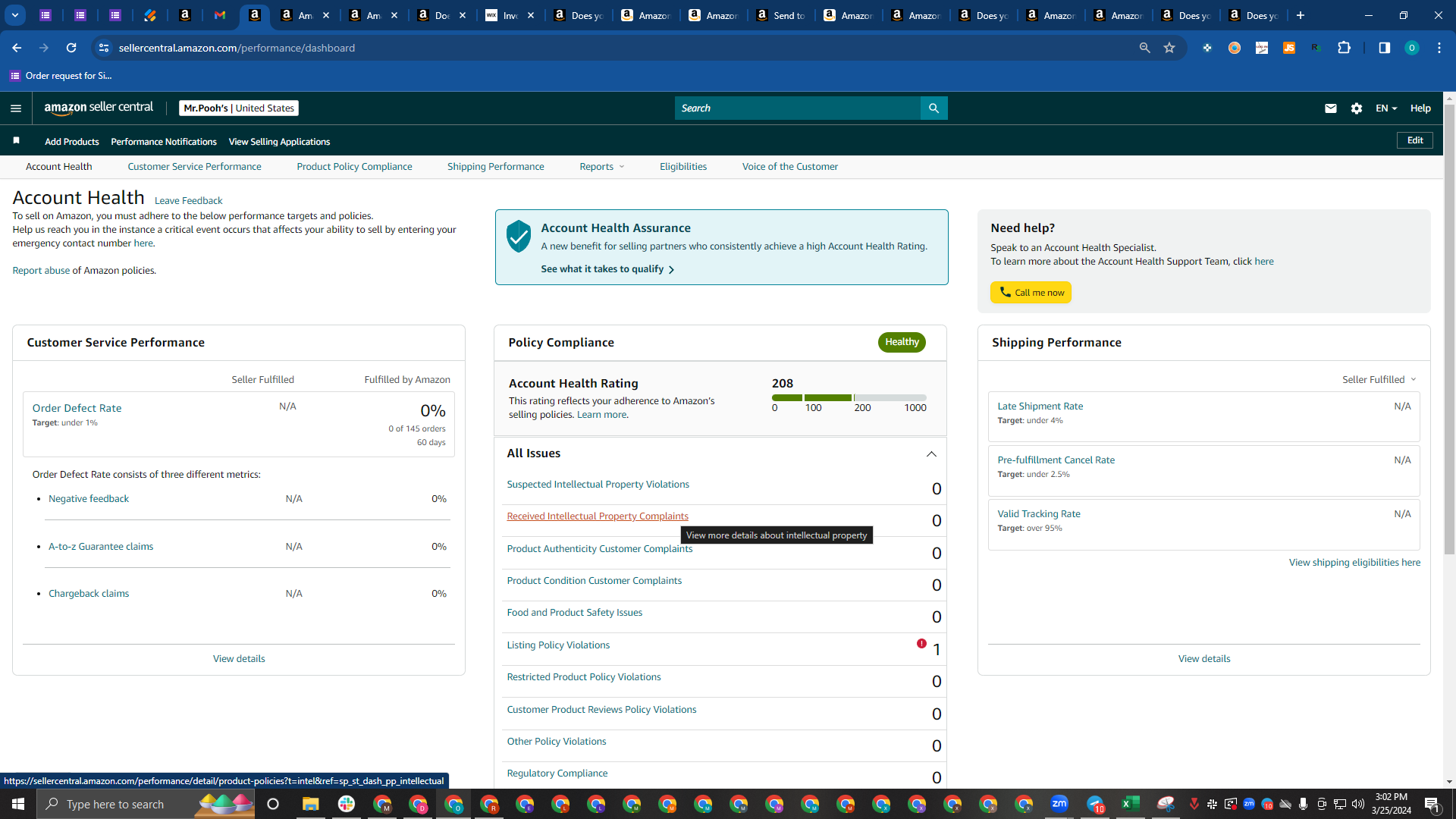This screenshot has height=819, width=1456.
Task: Open the Seller Central hamburger menu
Action: point(16,108)
